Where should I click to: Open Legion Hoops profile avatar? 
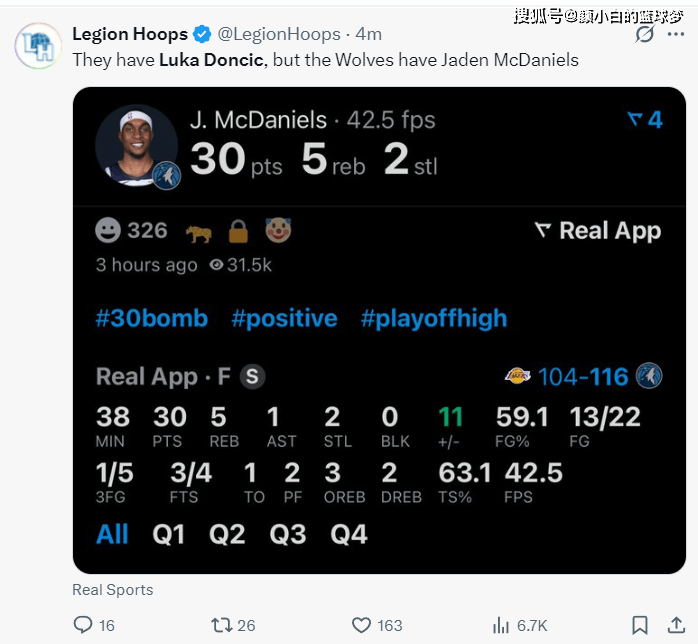pos(38,45)
